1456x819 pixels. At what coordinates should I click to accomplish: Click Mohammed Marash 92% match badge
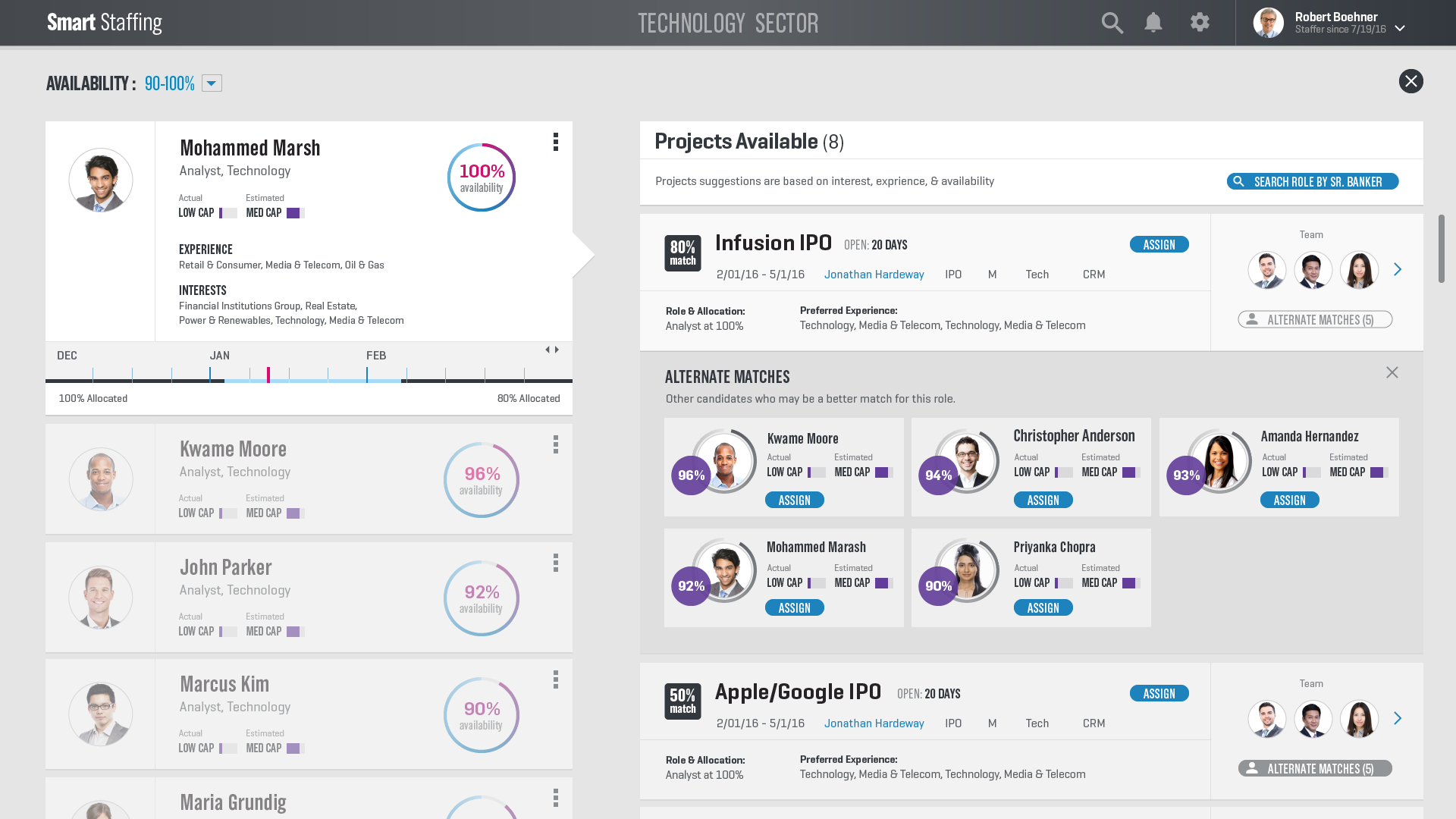(x=691, y=586)
